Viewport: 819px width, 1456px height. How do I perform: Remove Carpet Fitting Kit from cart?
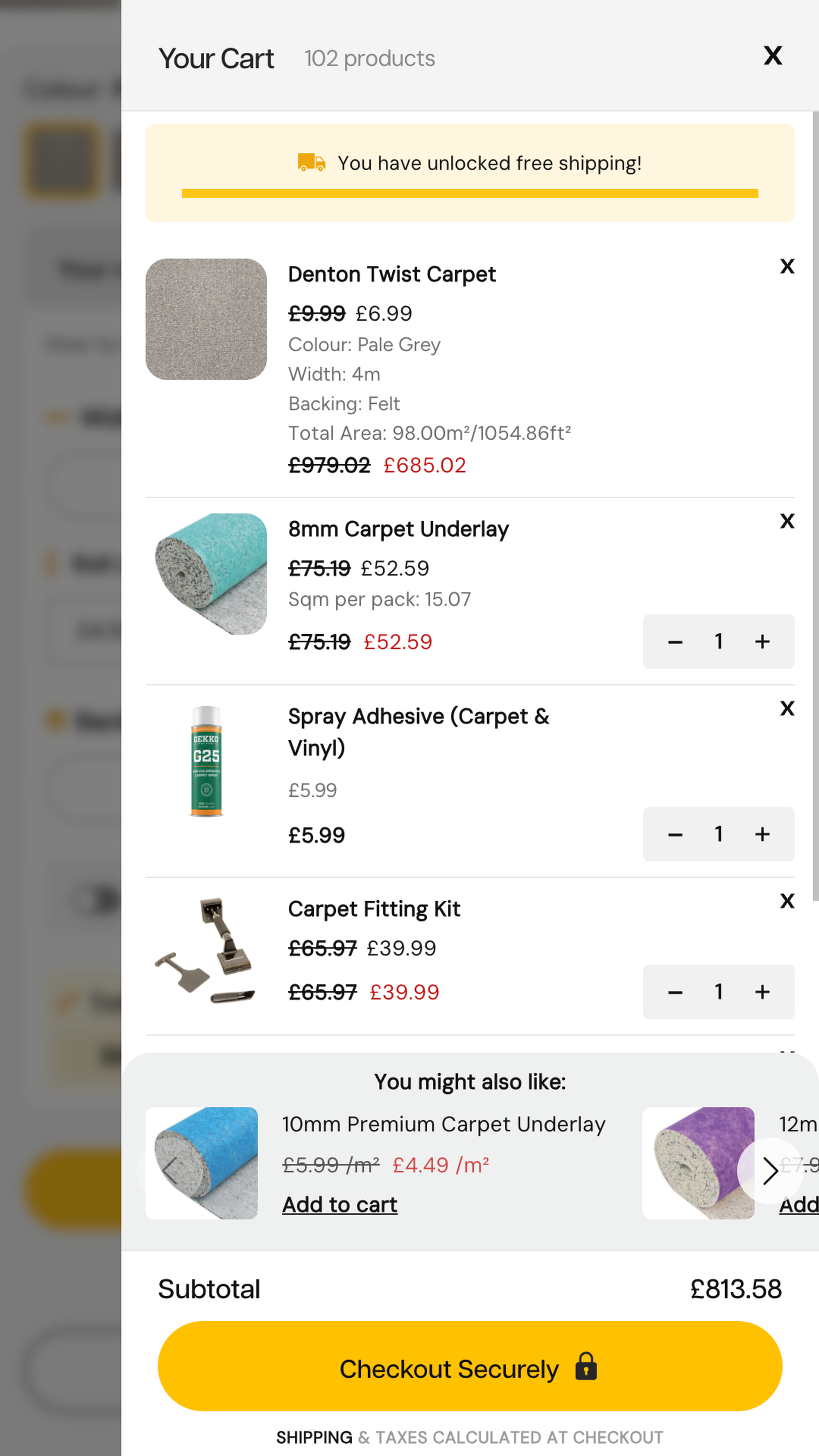pos(787,901)
